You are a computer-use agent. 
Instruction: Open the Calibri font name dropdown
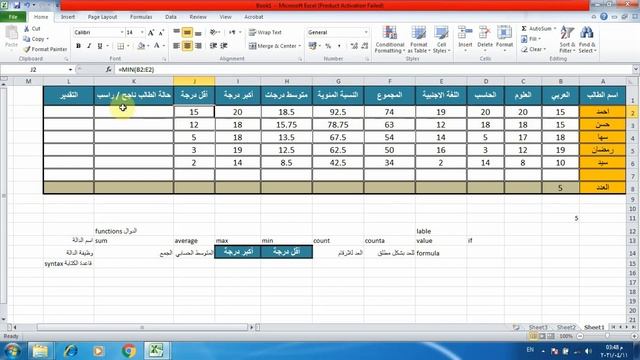(122, 32)
